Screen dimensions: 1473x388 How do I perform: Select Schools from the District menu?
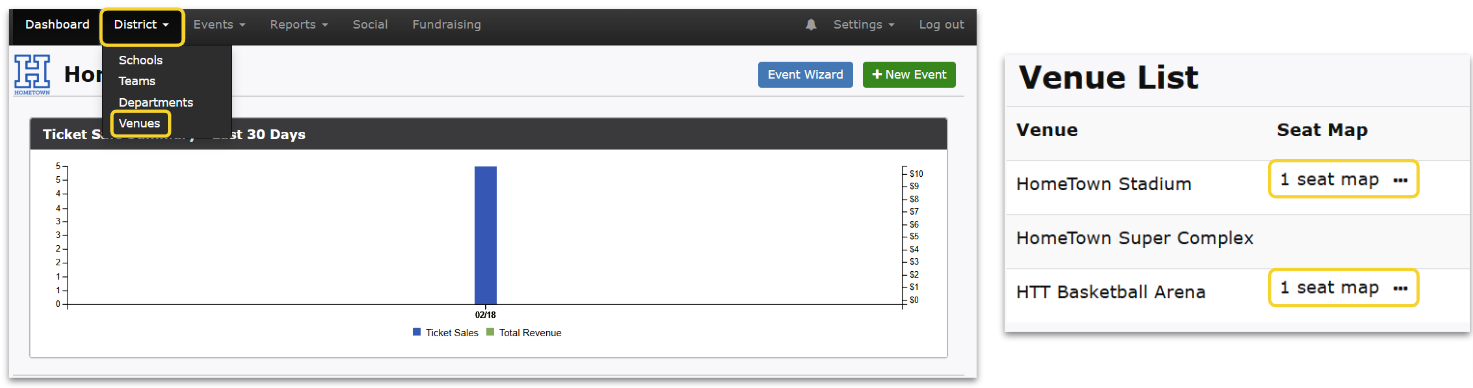coord(141,60)
